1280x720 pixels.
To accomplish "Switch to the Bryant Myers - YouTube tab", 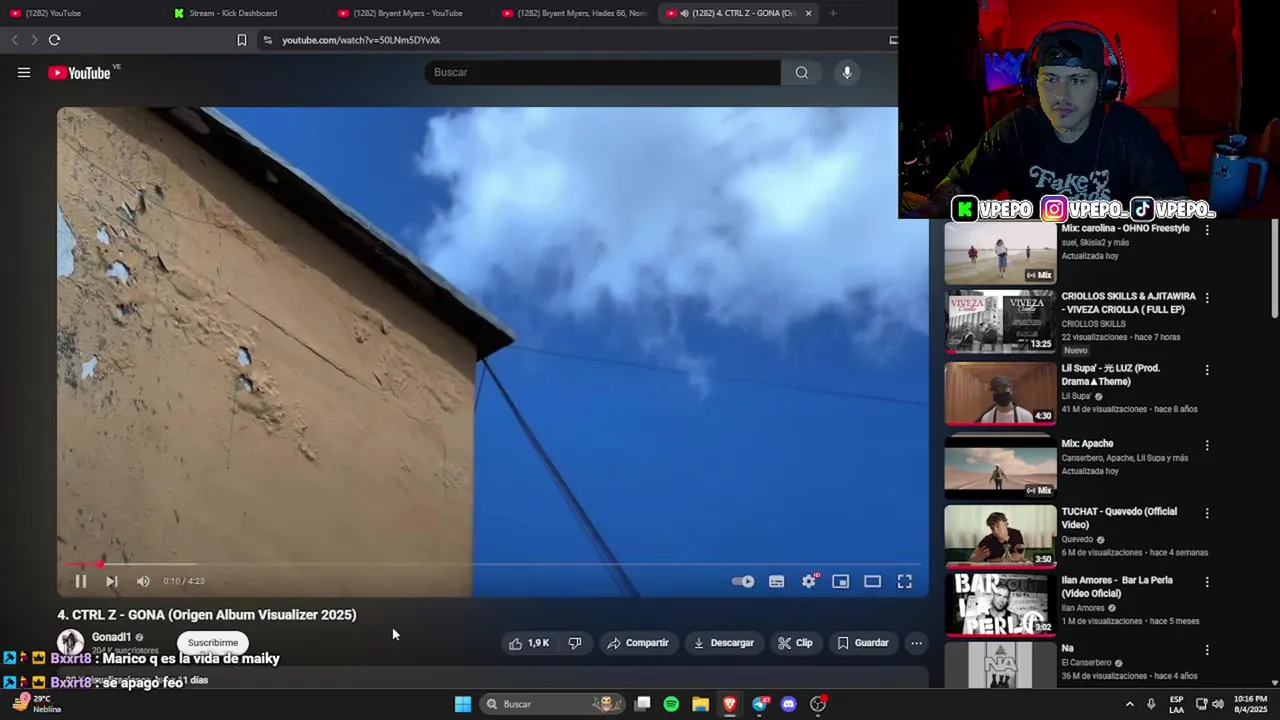I will [408, 13].
